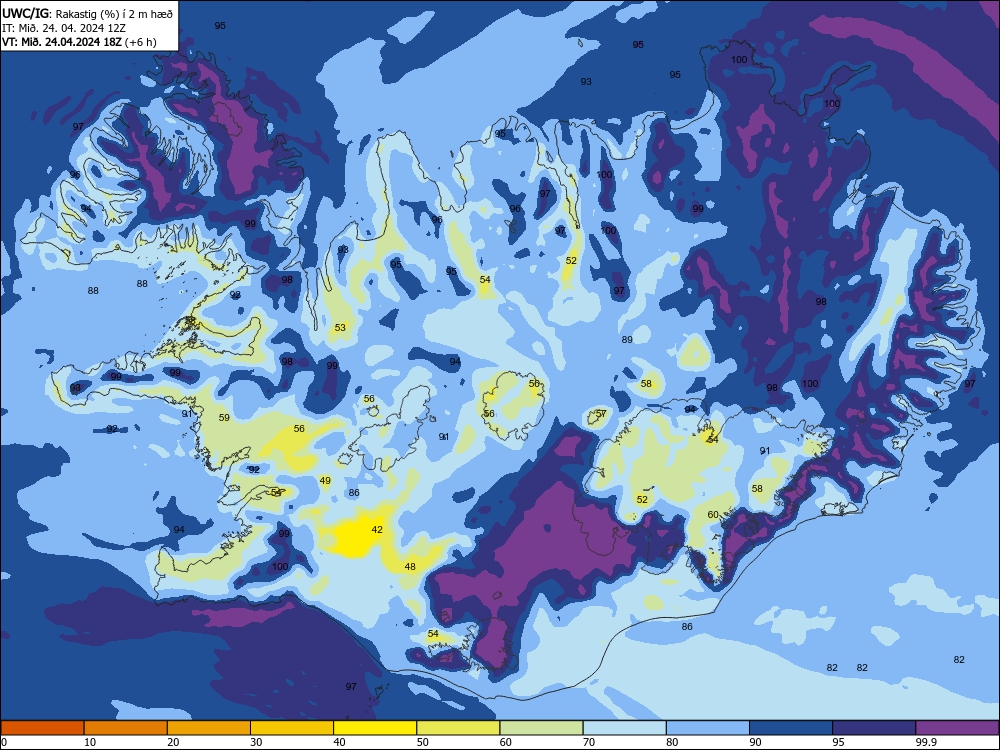Click the 70–80 pale blue legend swatch

click(x=624, y=728)
